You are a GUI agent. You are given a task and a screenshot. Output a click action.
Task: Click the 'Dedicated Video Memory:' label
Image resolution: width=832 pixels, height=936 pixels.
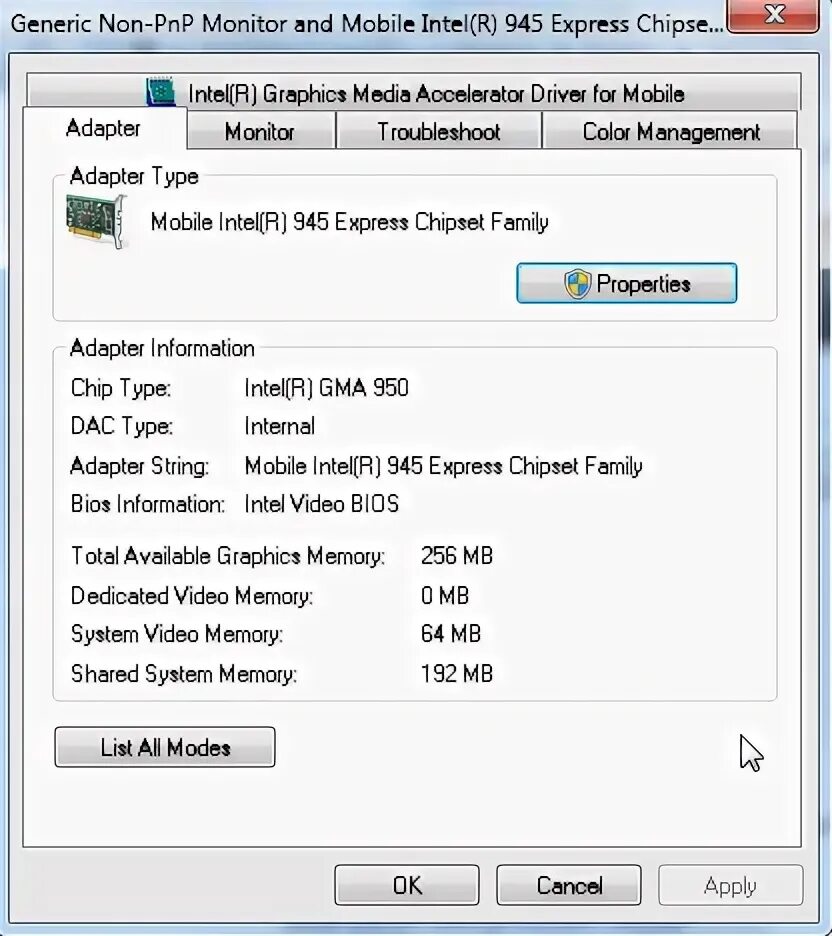192,596
